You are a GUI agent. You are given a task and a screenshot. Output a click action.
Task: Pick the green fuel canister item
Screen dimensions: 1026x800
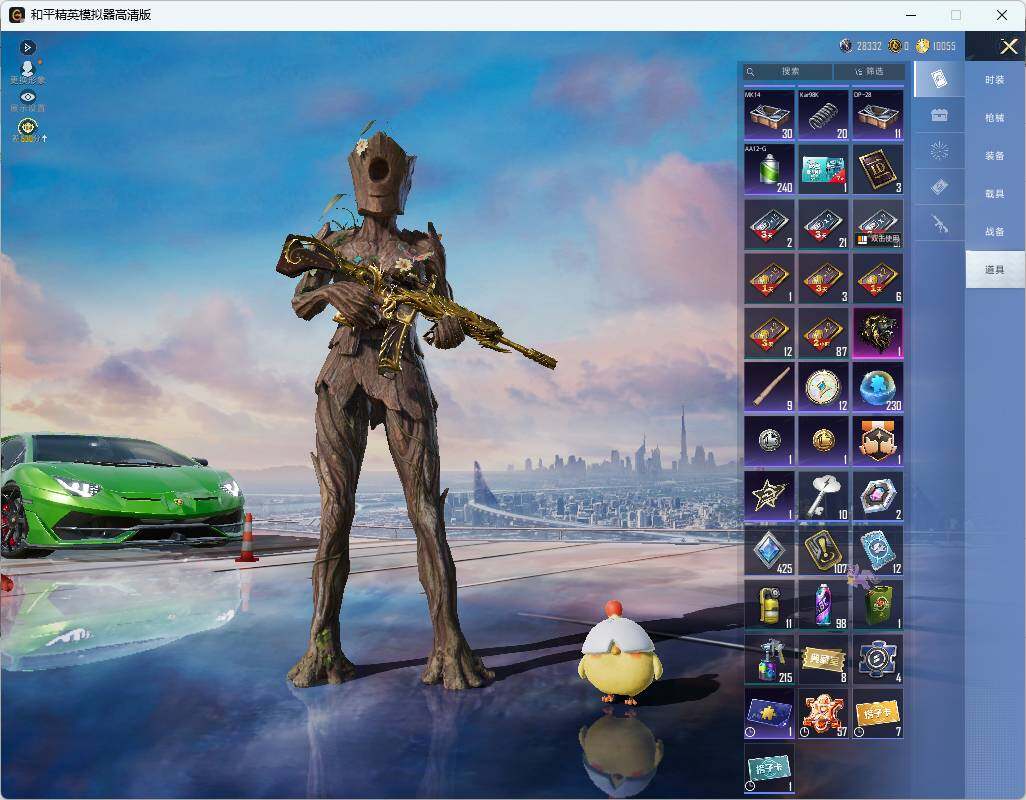[878, 606]
